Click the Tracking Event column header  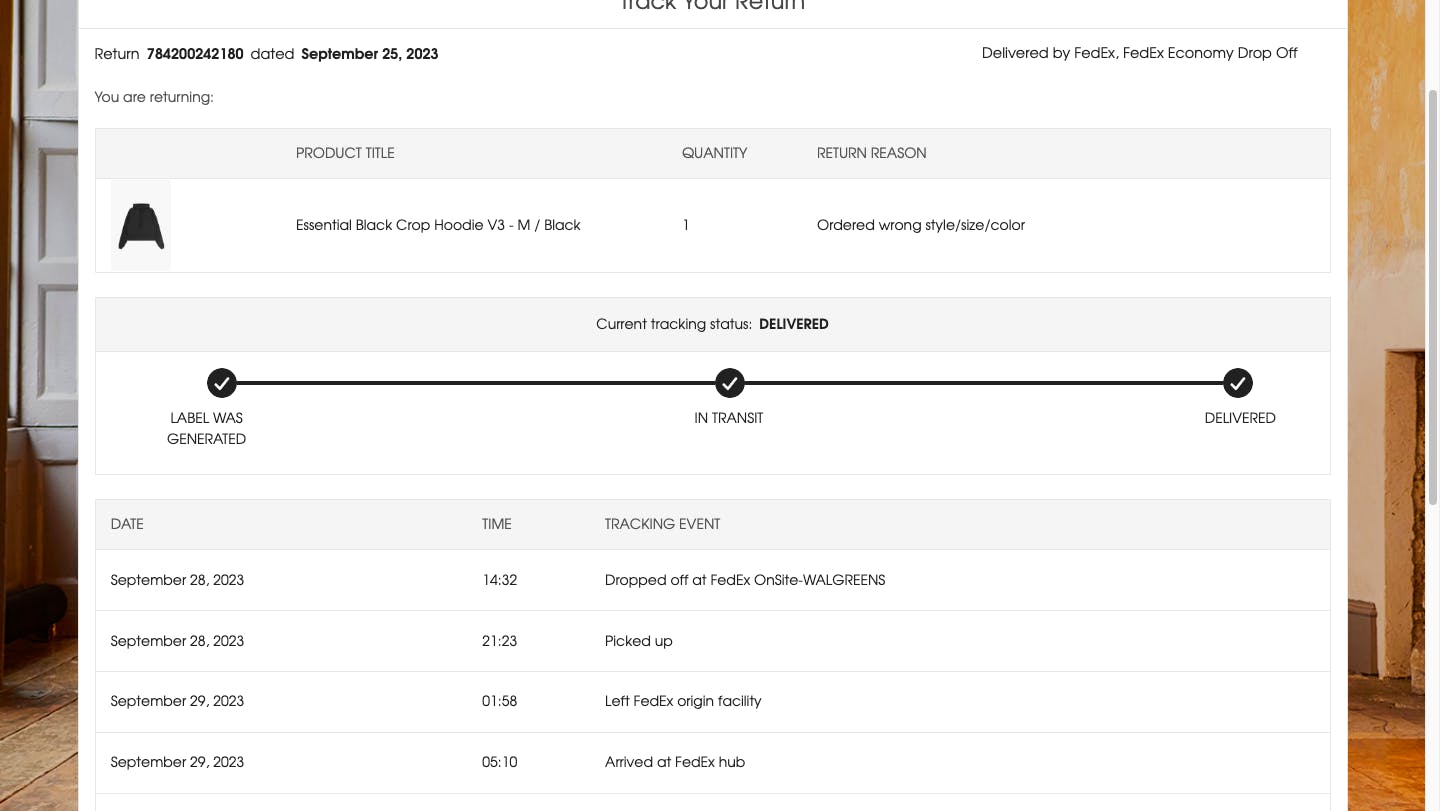click(x=662, y=524)
